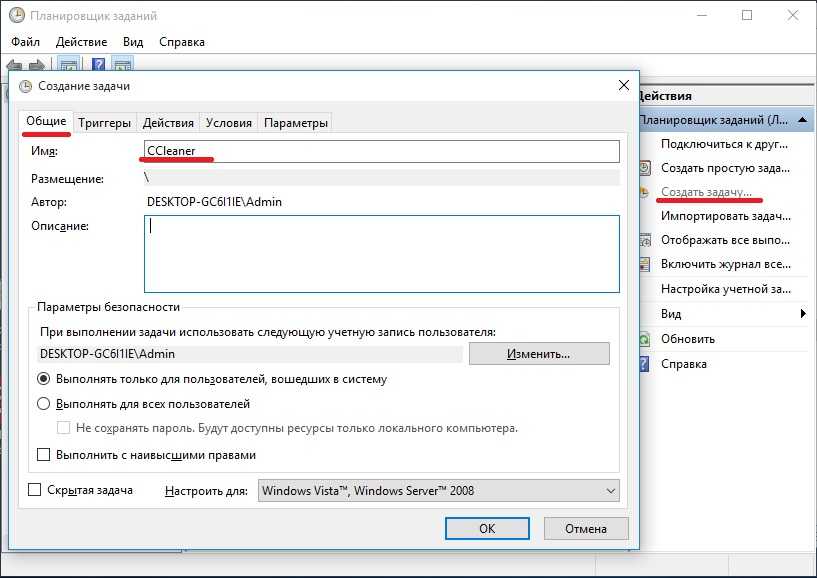Select 'Выполнять для всех пользователей' radio button
Screen dimensions: 817x578
point(43,404)
